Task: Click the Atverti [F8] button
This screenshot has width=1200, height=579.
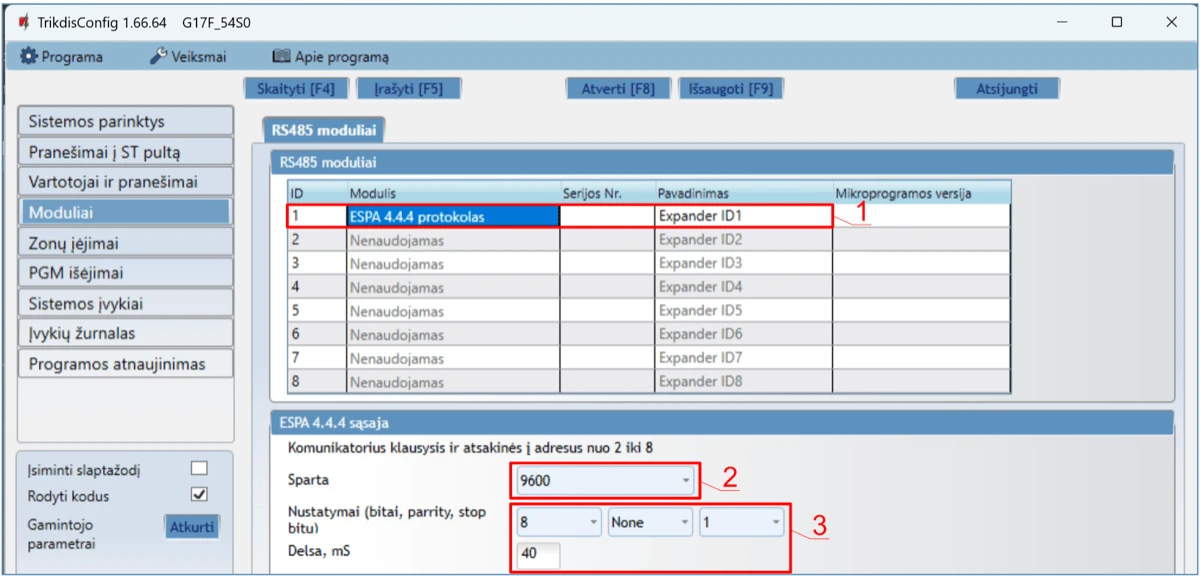Action: point(617,88)
